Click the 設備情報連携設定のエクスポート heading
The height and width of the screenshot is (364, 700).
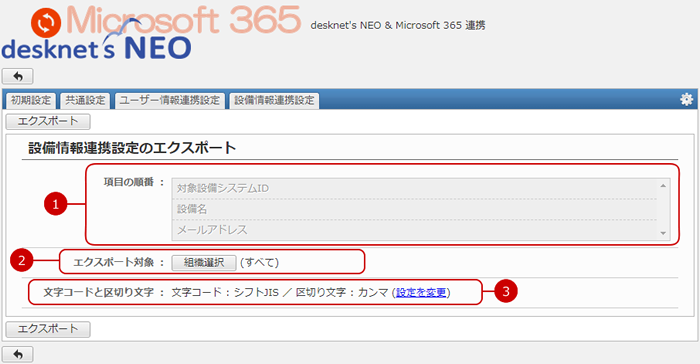(x=132, y=148)
